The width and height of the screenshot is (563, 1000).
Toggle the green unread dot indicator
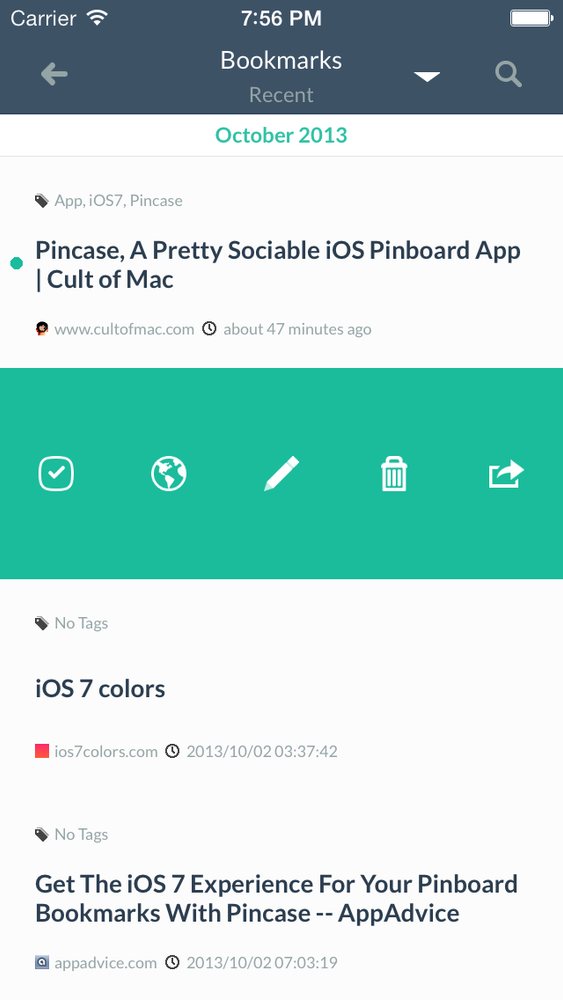pos(17,263)
